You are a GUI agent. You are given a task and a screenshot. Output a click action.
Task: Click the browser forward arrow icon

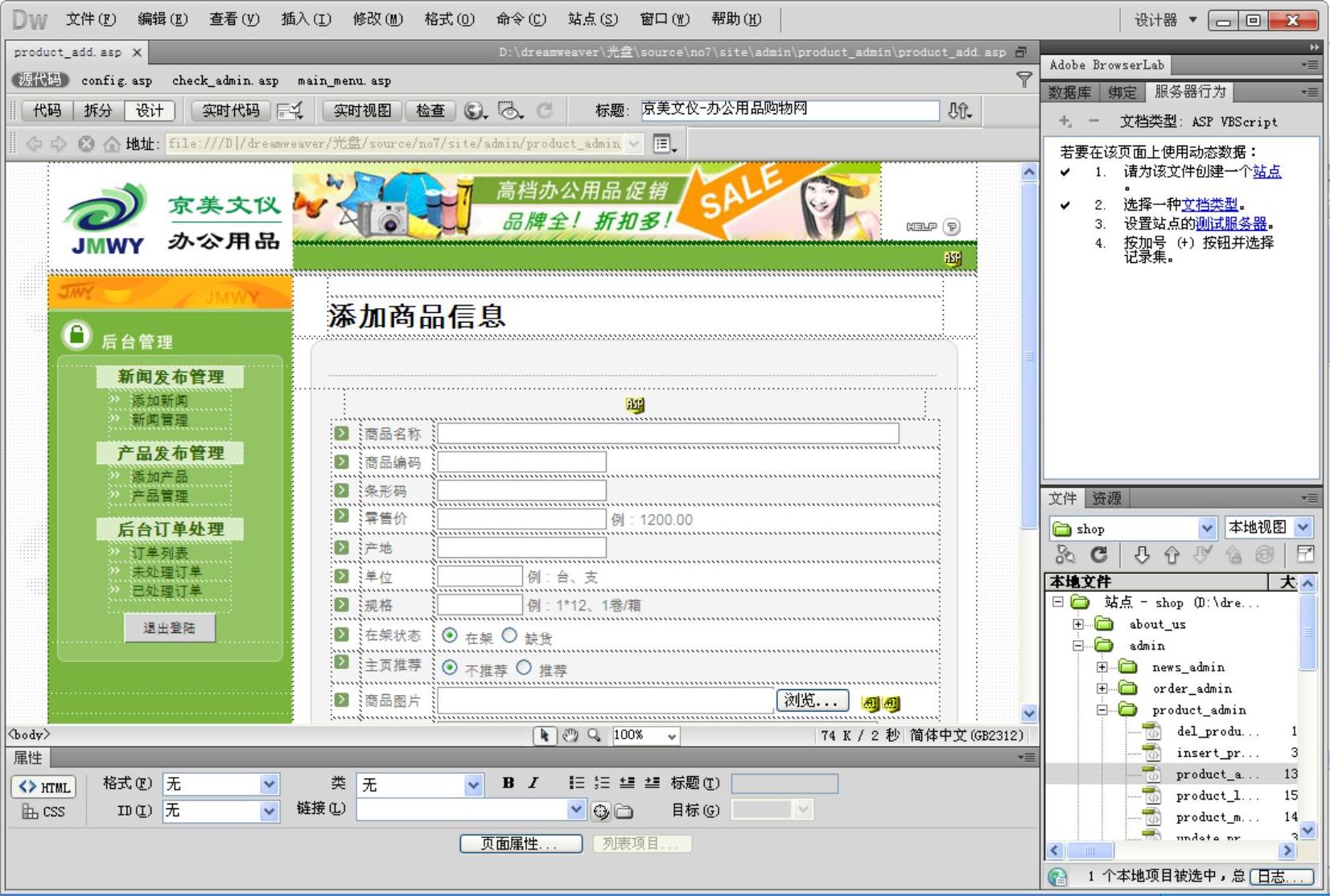click(59, 144)
